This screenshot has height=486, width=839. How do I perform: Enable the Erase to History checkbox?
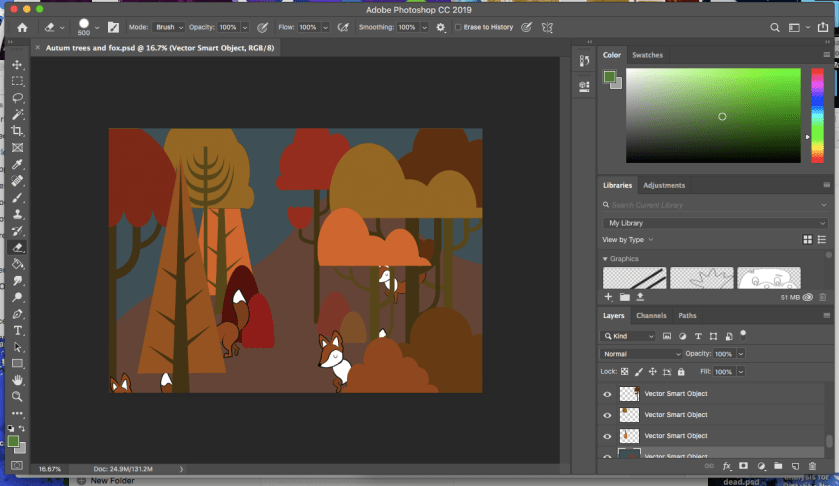click(459, 28)
